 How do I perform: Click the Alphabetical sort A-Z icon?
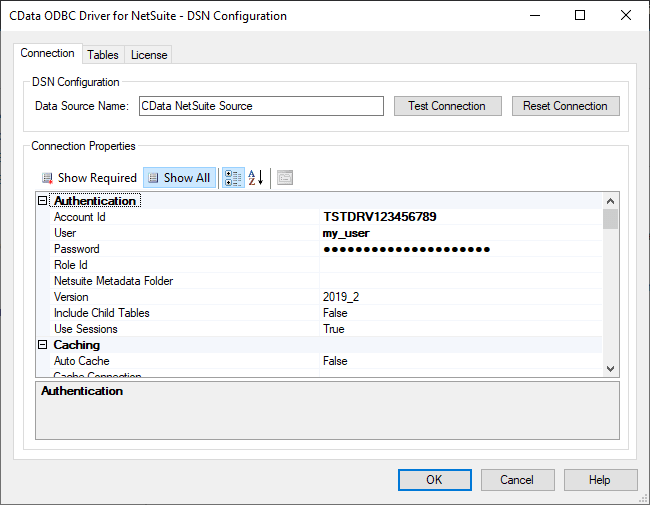256,178
